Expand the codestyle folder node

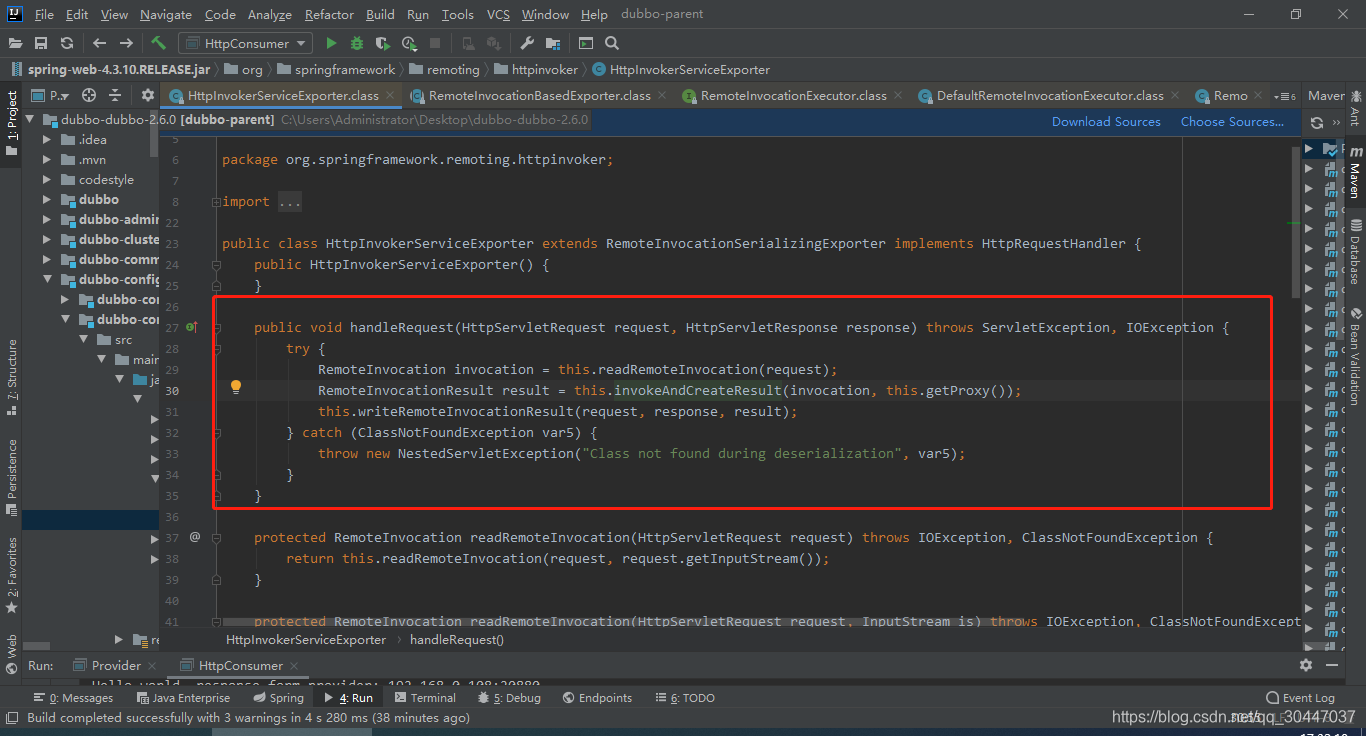pyautogui.click(x=47, y=179)
